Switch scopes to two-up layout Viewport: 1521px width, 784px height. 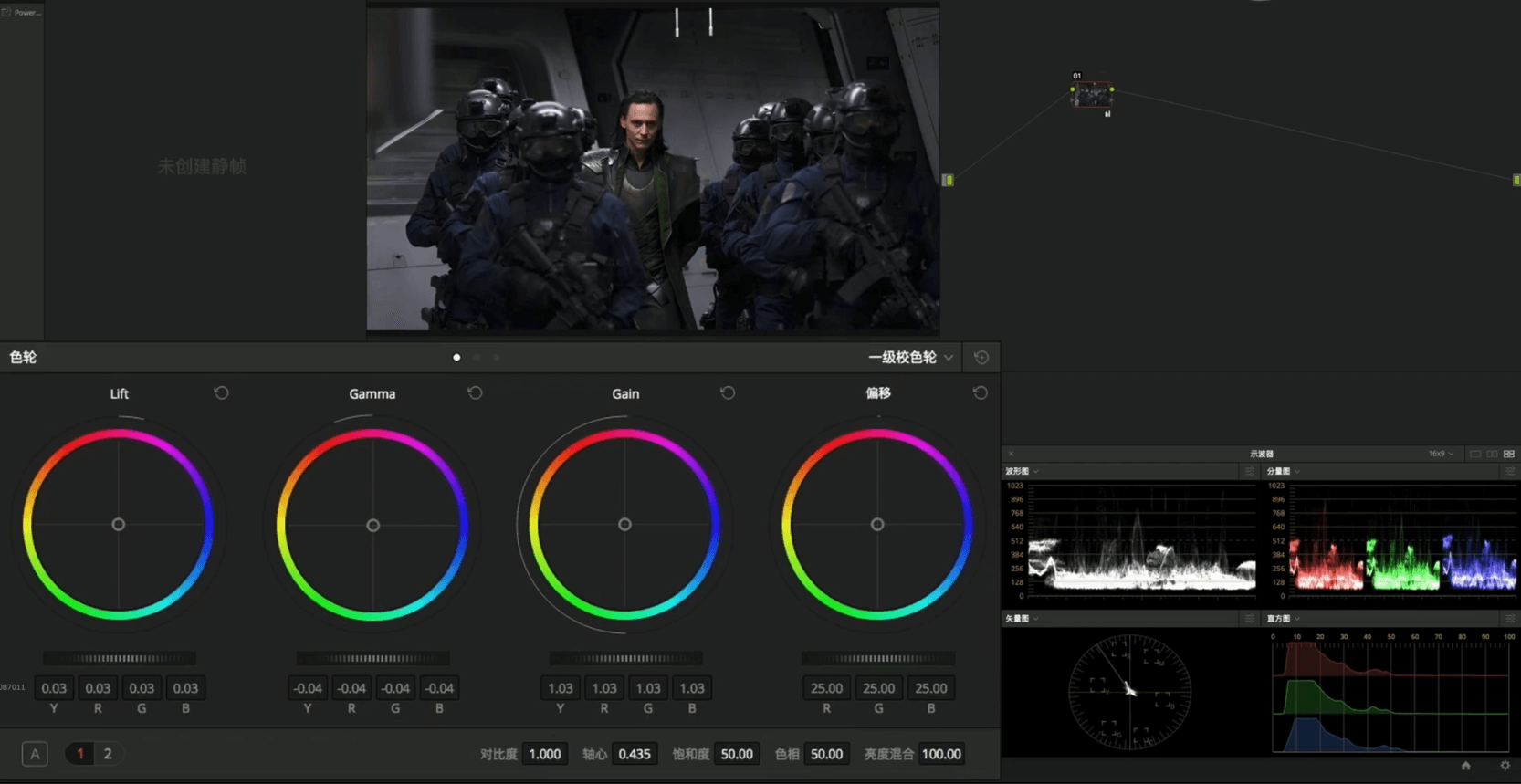click(1492, 454)
